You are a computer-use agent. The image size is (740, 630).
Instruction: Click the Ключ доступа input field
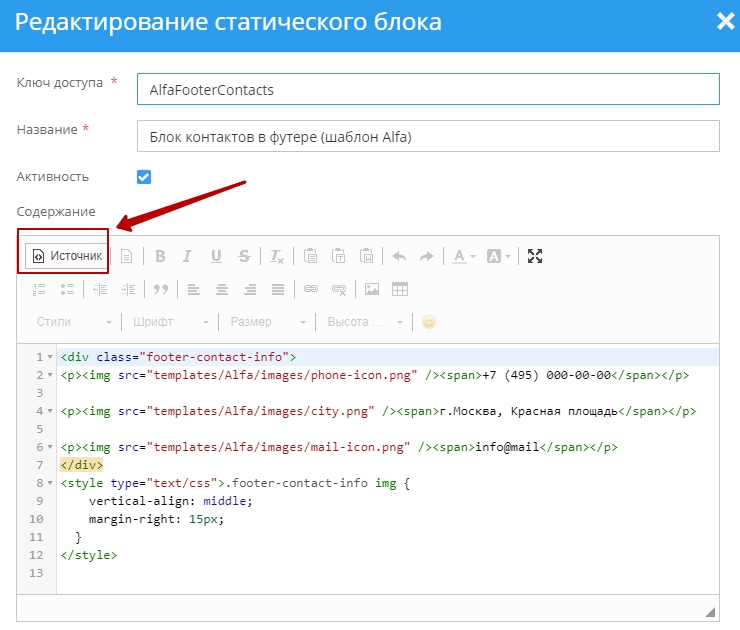pyautogui.click(x=428, y=89)
